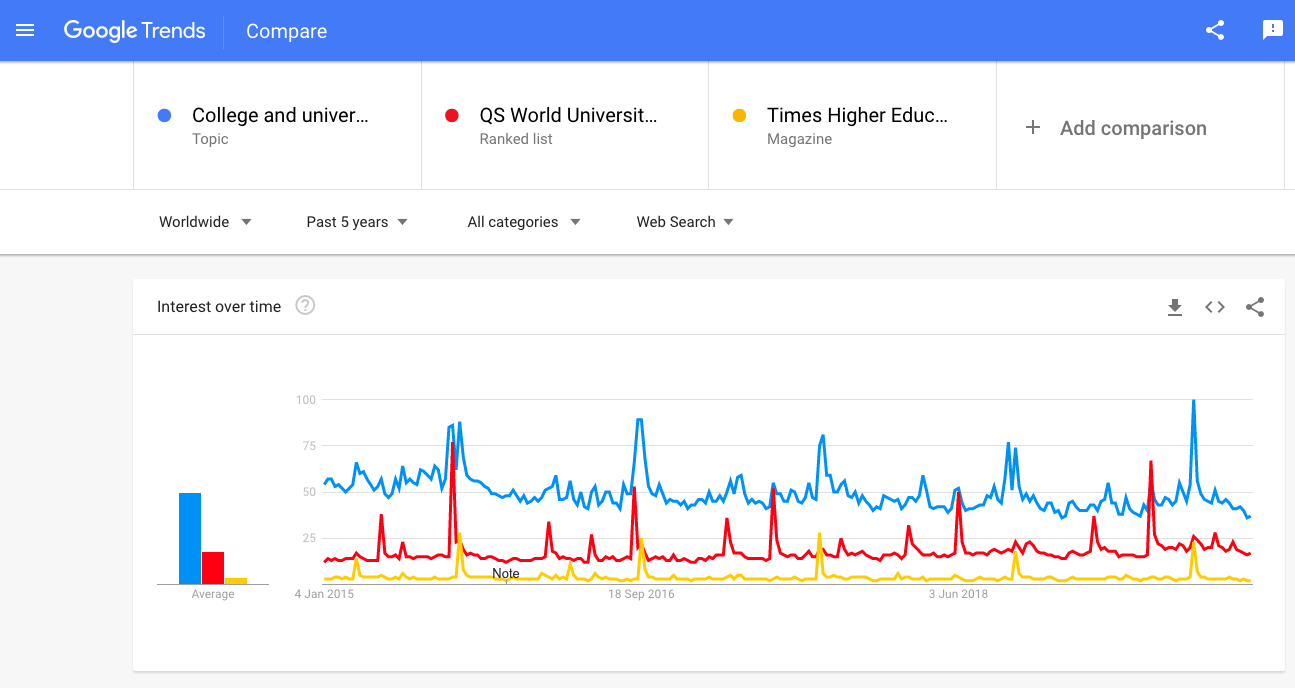Open the Web Search type dropdown
This screenshot has width=1295, height=688.
point(685,222)
